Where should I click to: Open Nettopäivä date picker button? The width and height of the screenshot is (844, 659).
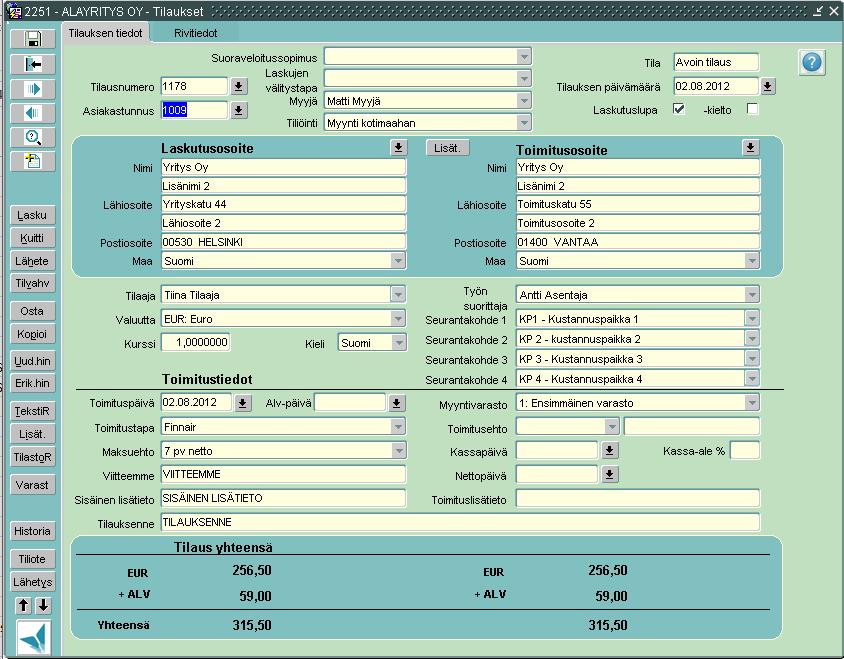click(609, 474)
